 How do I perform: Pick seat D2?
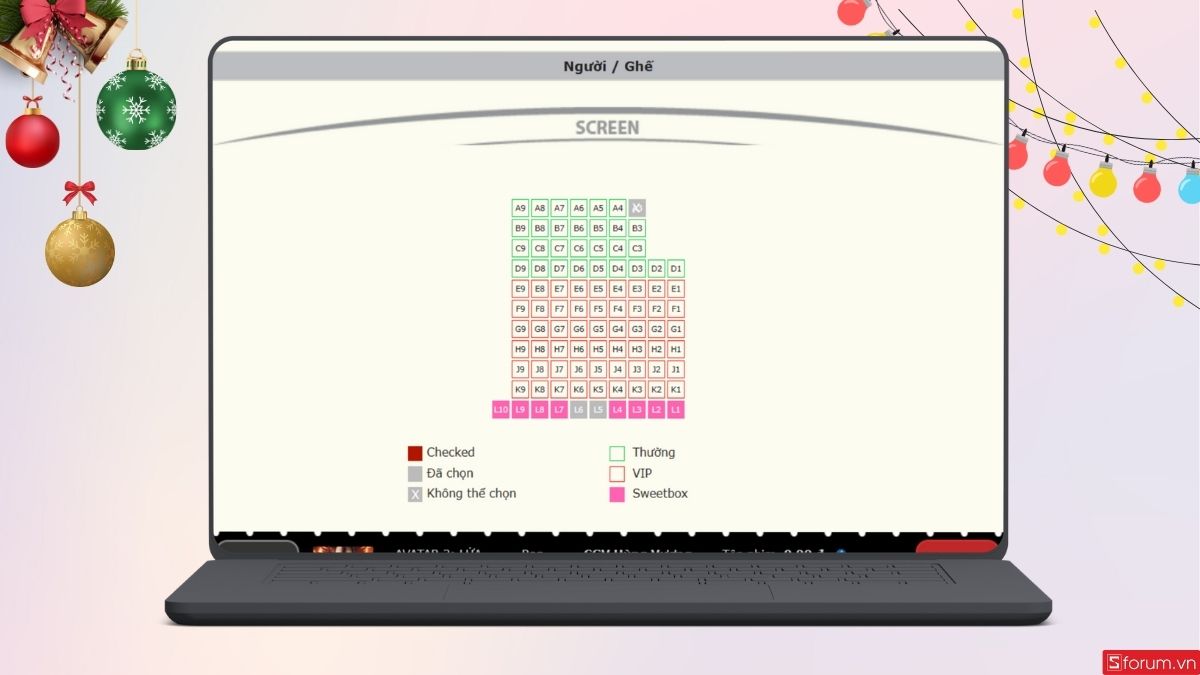point(657,268)
